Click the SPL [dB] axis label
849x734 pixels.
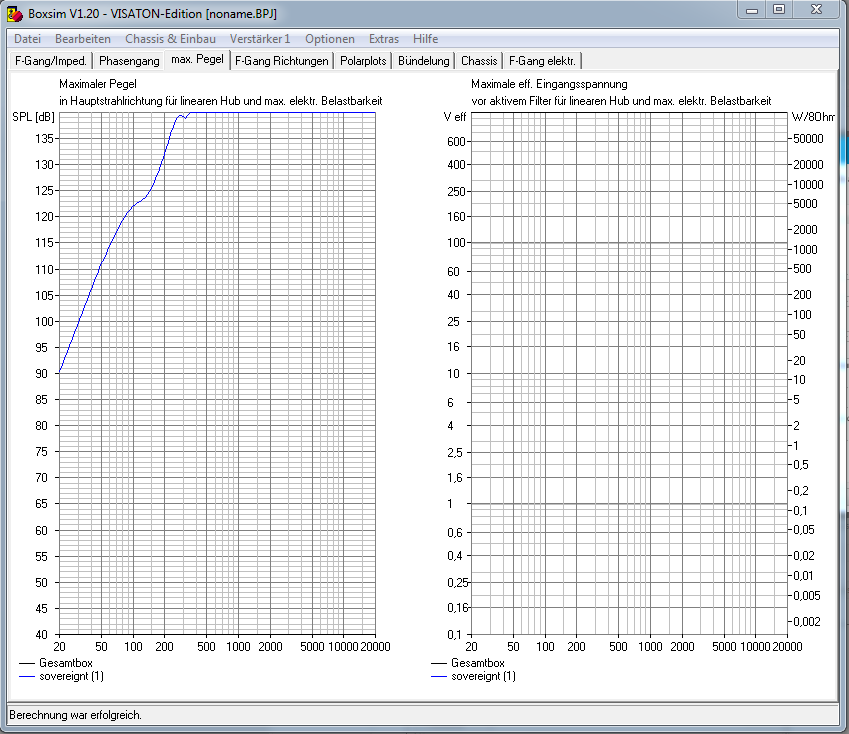(34, 117)
